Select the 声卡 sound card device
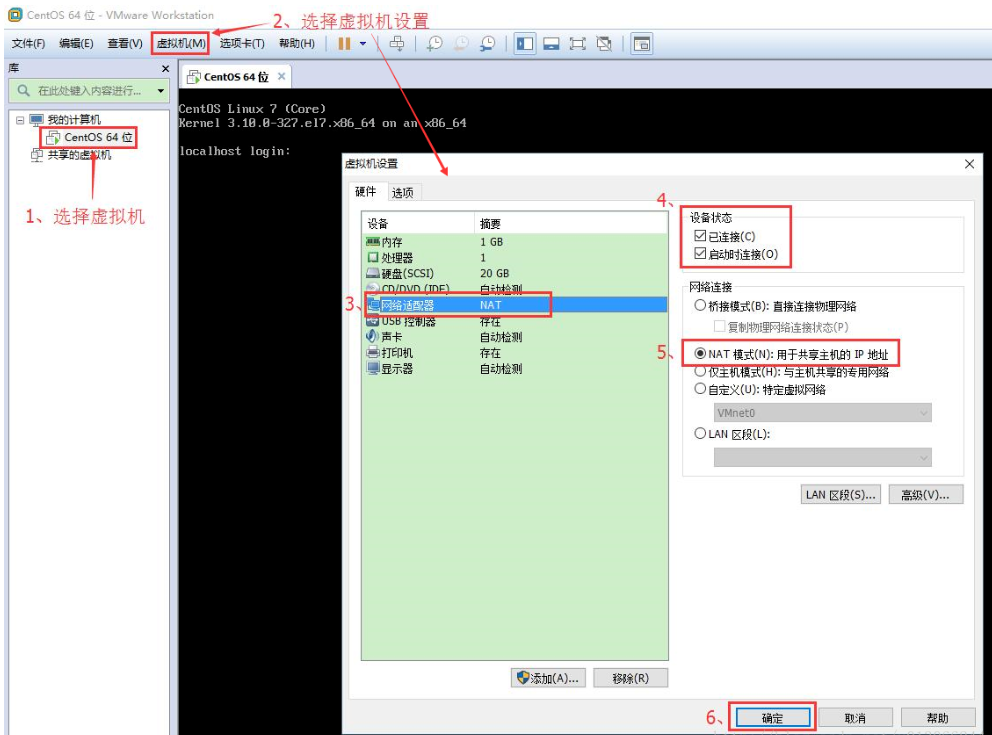Image resolution: width=992 pixels, height=735 pixels. 391,337
